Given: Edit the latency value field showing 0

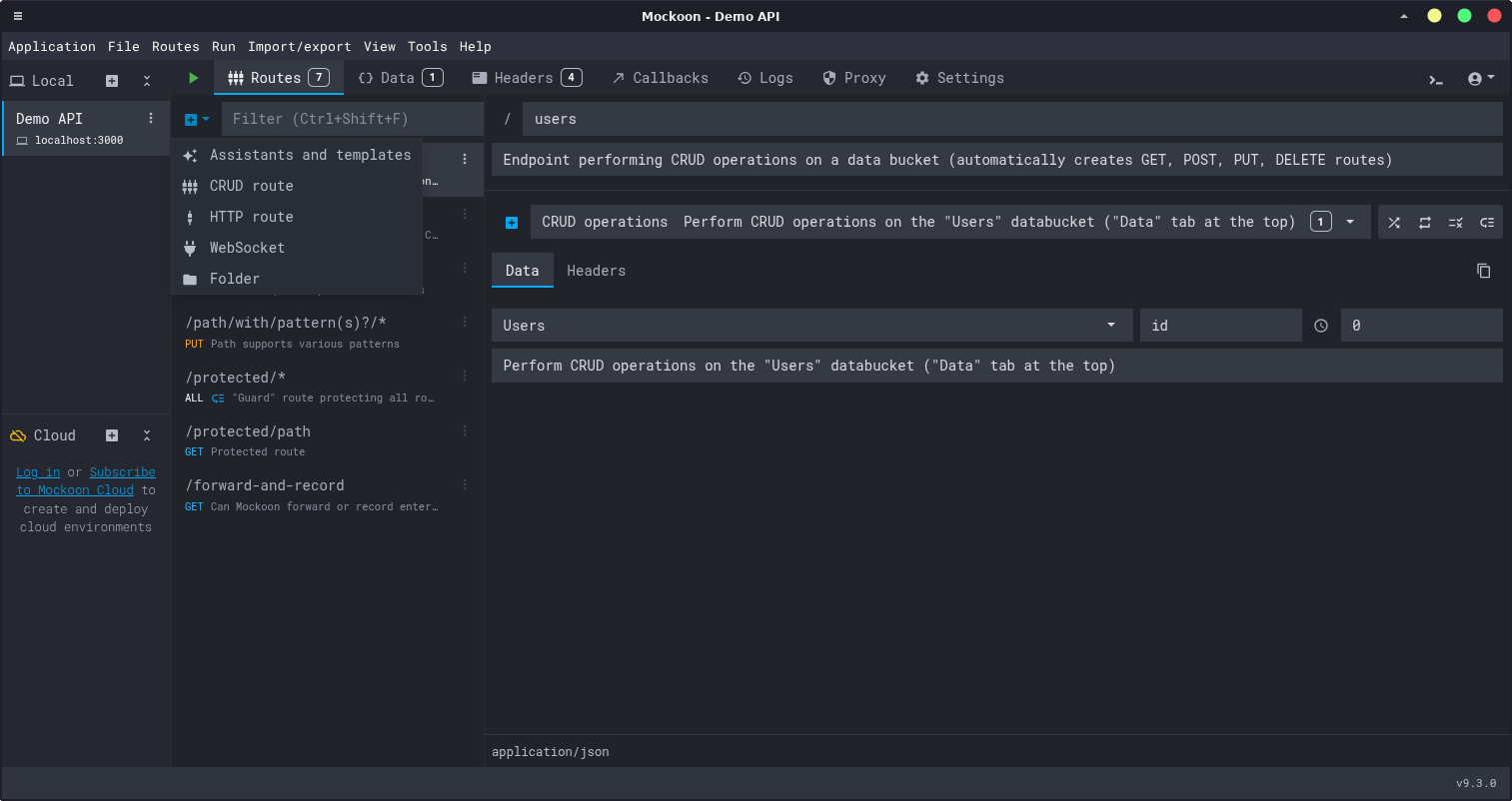Looking at the screenshot, I should [1422, 326].
